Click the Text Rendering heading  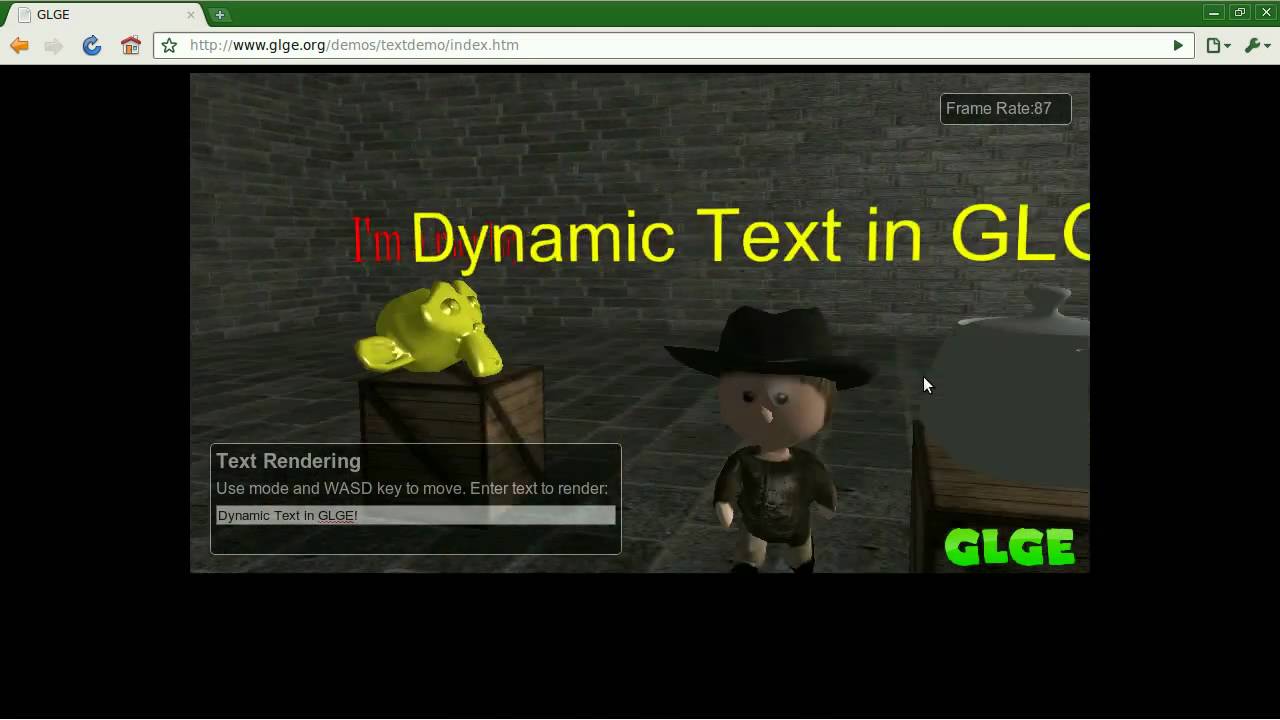[x=288, y=461]
